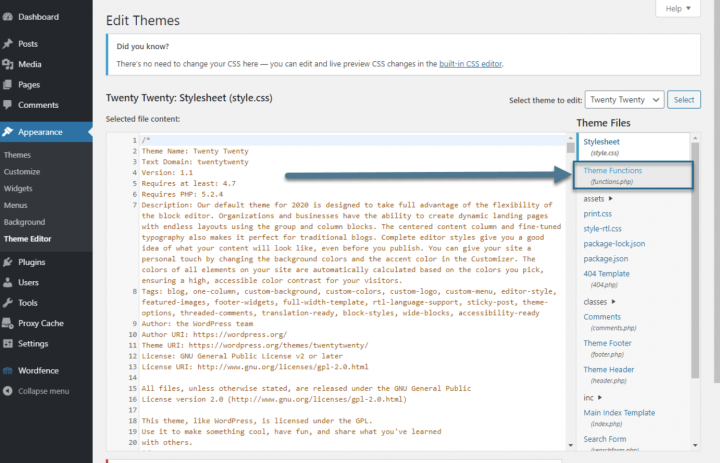The width and height of the screenshot is (720, 463).
Task: Open the Users menu
Action: [x=28, y=282]
